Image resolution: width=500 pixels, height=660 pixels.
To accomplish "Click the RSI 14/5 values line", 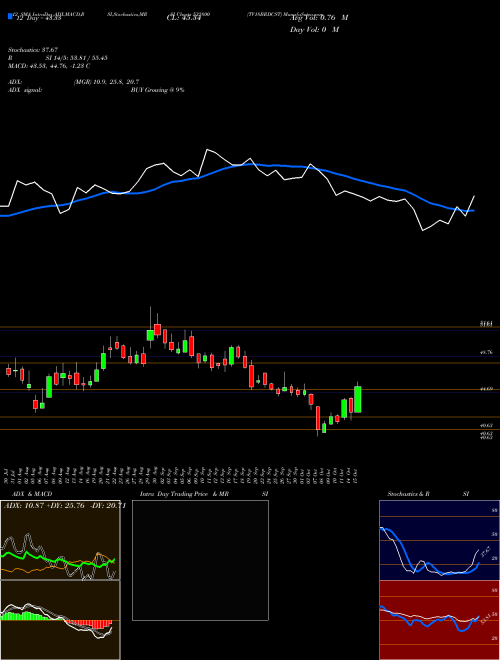I will [x=77, y=58].
